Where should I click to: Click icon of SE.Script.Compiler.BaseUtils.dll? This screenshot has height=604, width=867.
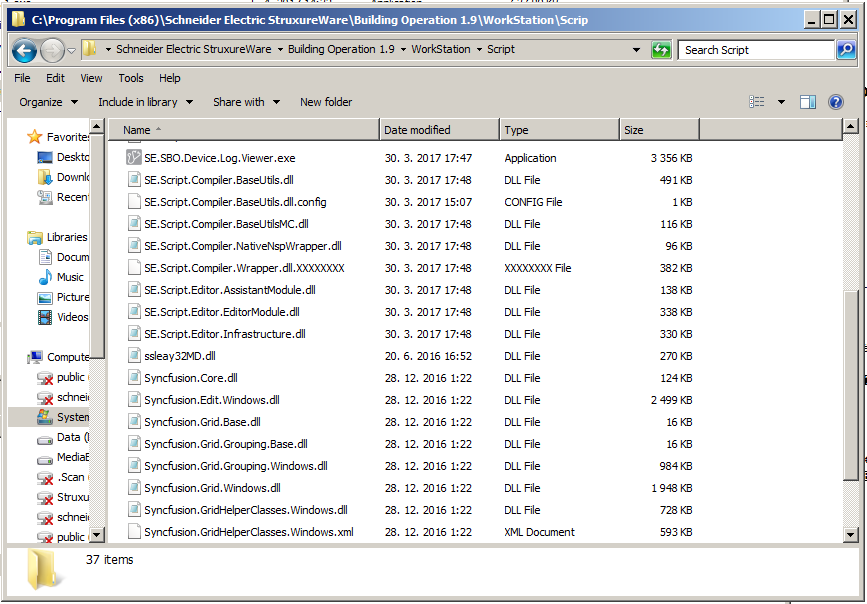(133, 180)
